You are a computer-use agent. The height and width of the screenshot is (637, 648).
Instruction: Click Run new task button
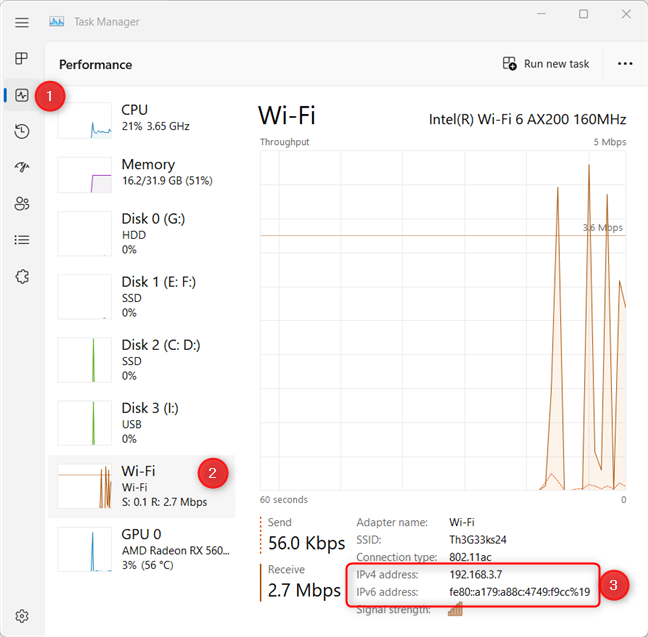pos(546,64)
